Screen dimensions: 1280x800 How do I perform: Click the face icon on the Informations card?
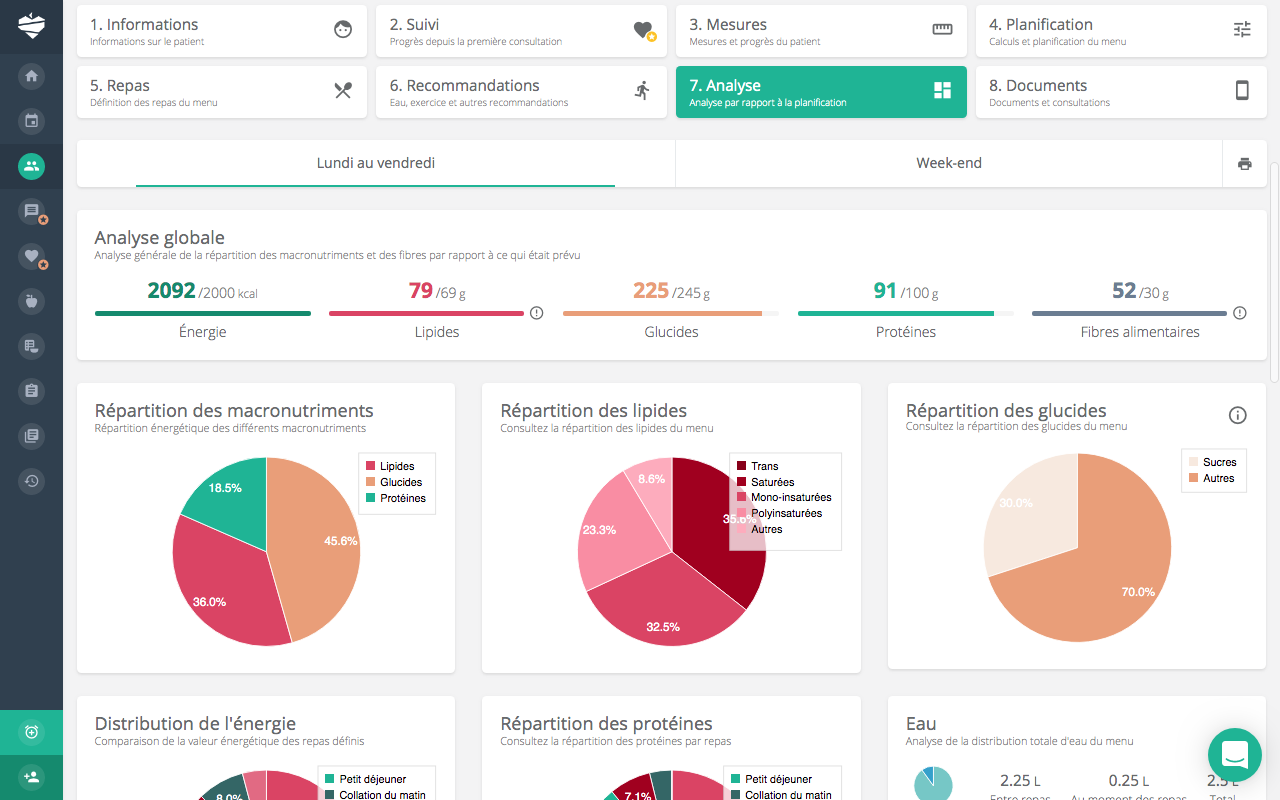point(343,30)
